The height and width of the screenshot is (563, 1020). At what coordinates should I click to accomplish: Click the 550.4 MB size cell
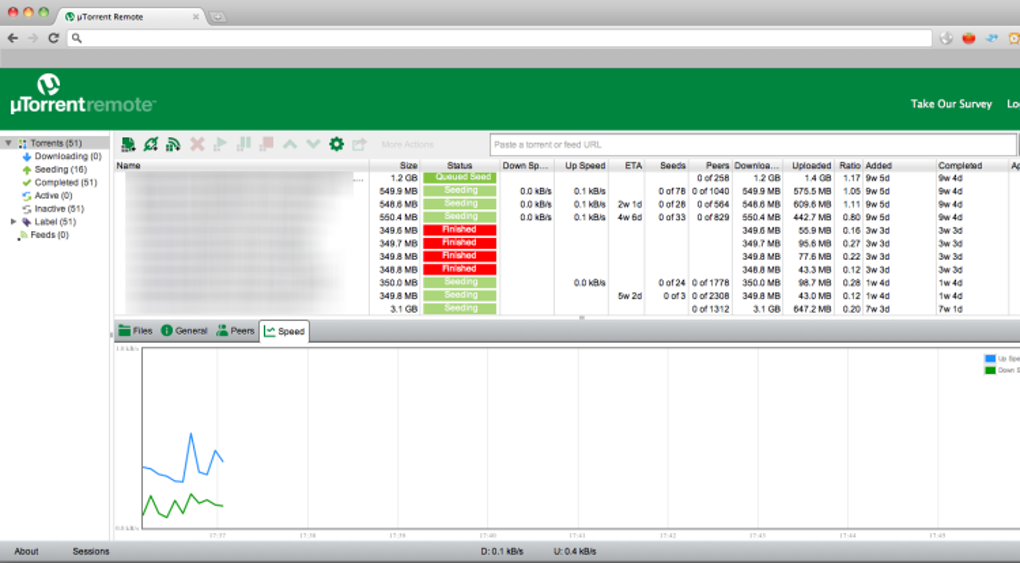click(398, 217)
